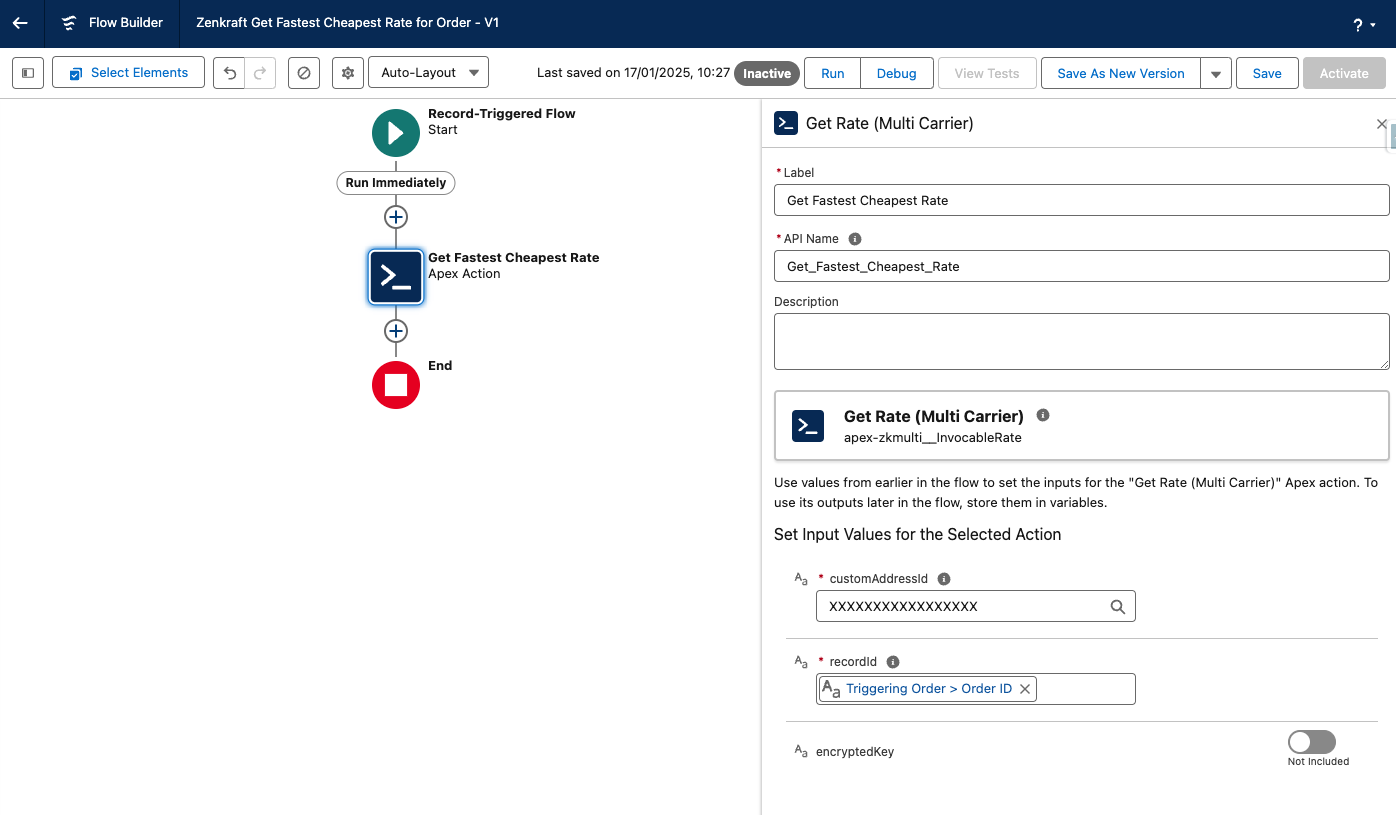Enable the encryptedKey Not Included toggle
The height and width of the screenshot is (815, 1396).
pyautogui.click(x=1312, y=742)
